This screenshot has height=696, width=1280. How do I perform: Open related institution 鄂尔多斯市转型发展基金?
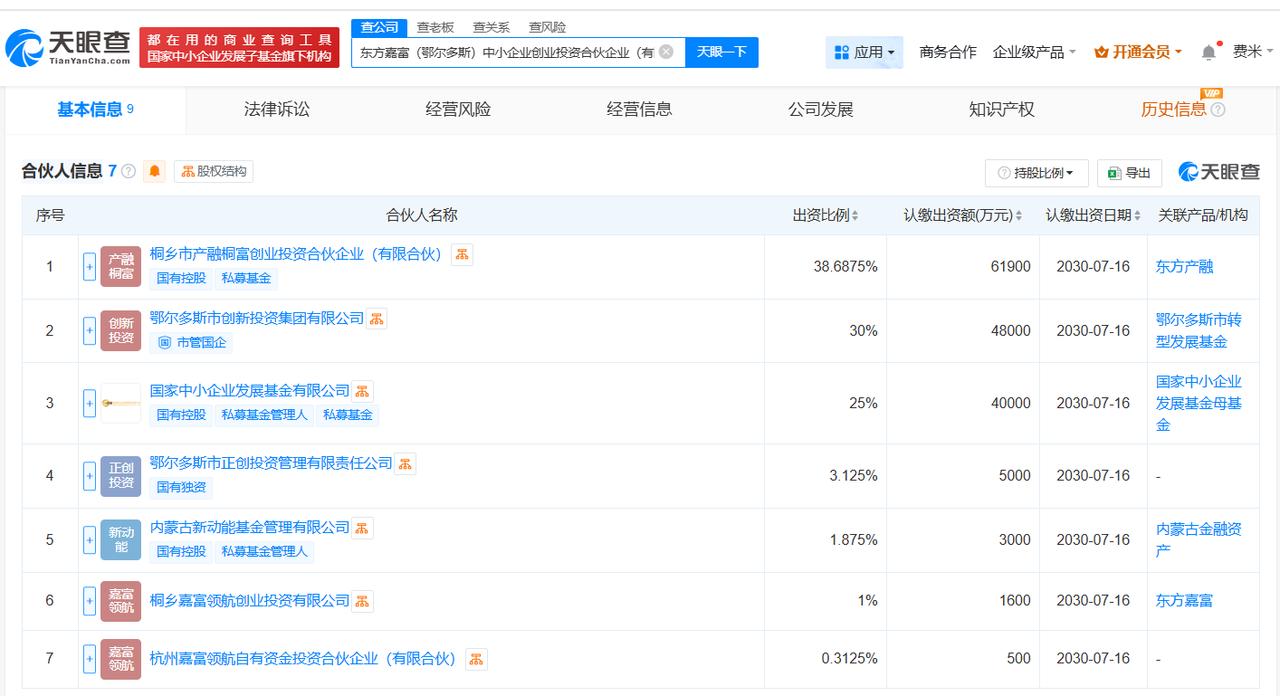1199,331
